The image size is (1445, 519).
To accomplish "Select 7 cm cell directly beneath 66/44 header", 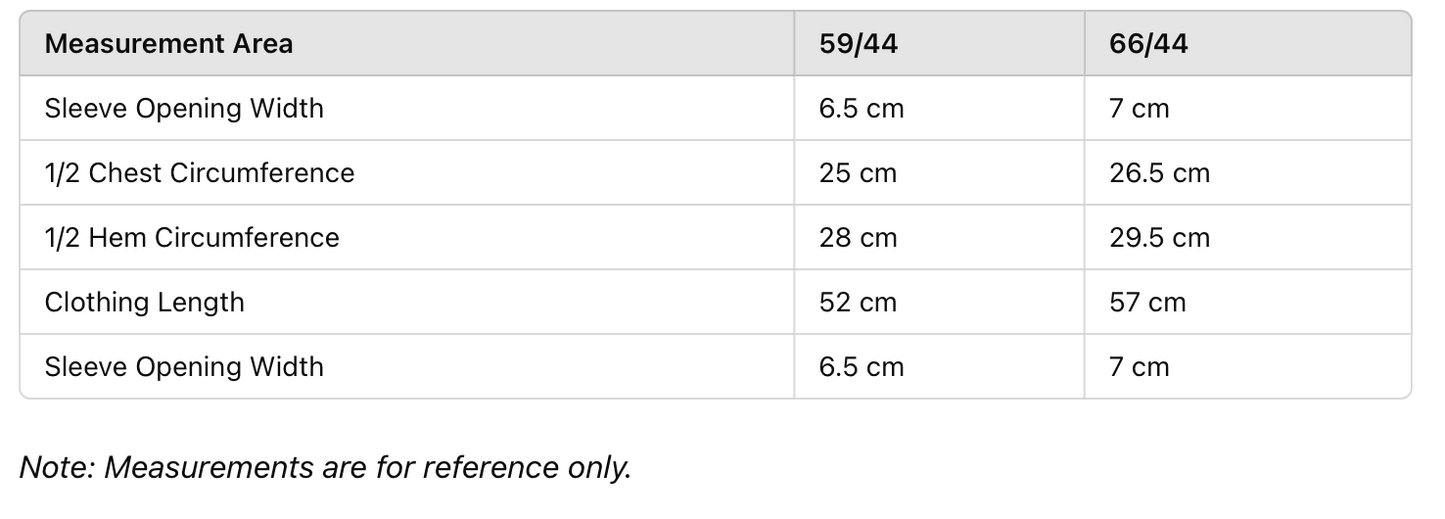I will click(1139, 108).
